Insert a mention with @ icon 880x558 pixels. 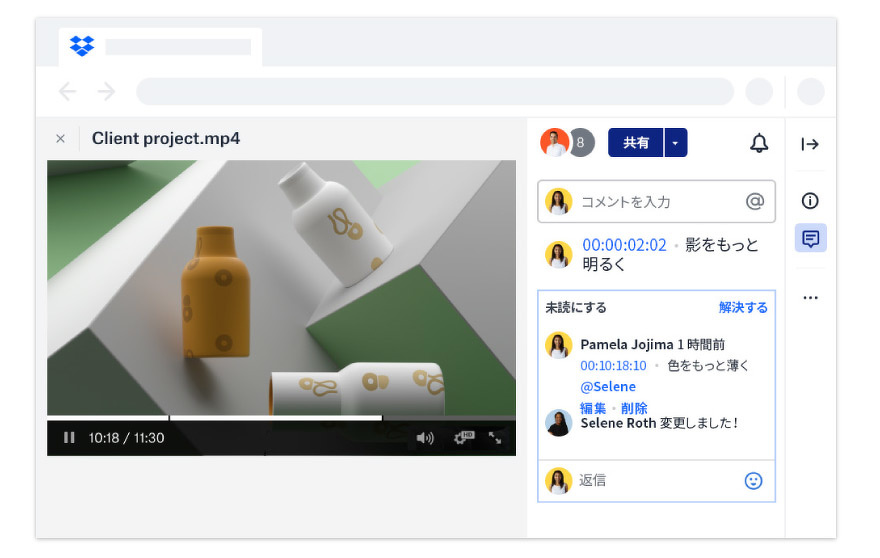click(x=755, y=201)
